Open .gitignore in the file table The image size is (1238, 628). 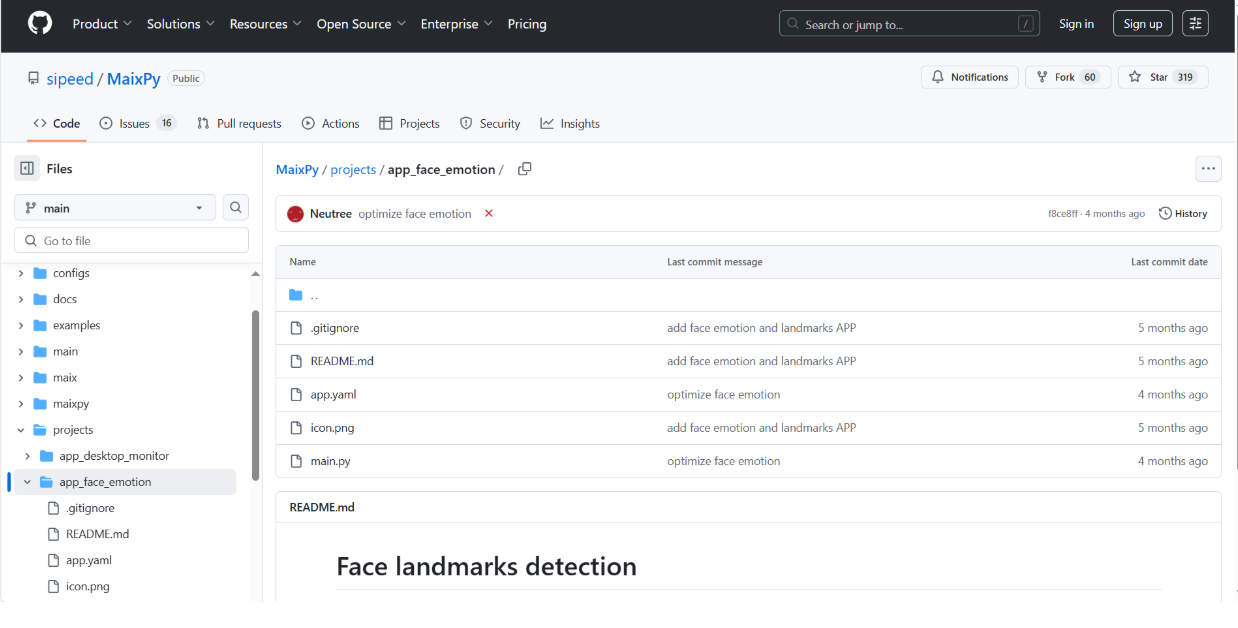pos(335,328)
